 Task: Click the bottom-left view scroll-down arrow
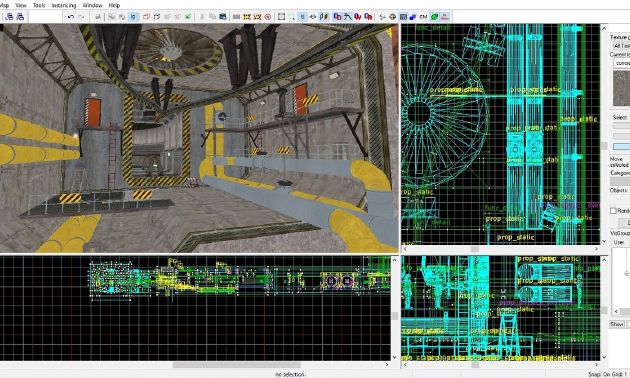point(395,357)
